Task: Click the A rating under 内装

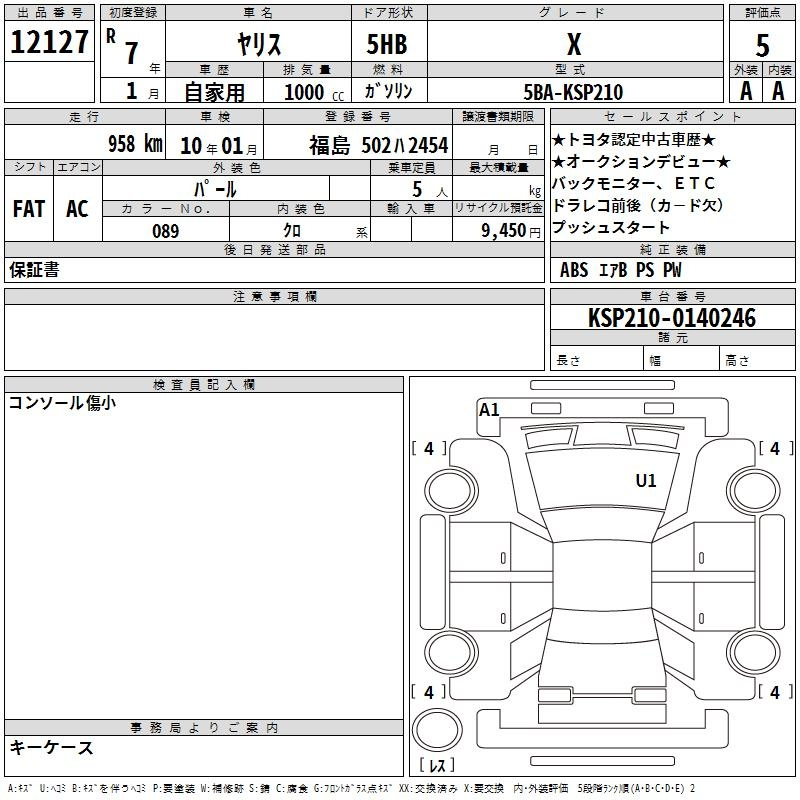Action: coord(778,91)
